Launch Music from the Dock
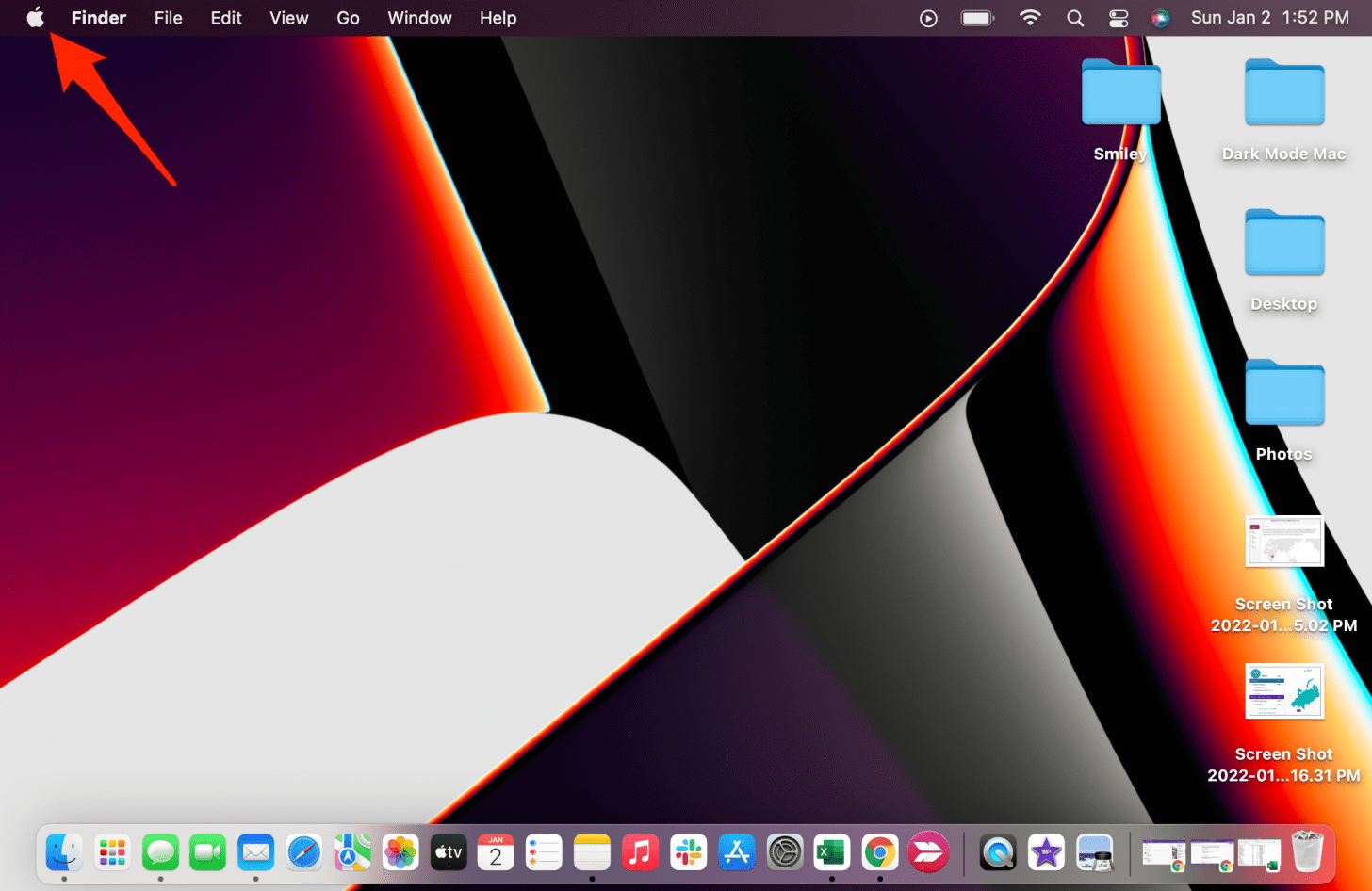 [x=640, y=853]
